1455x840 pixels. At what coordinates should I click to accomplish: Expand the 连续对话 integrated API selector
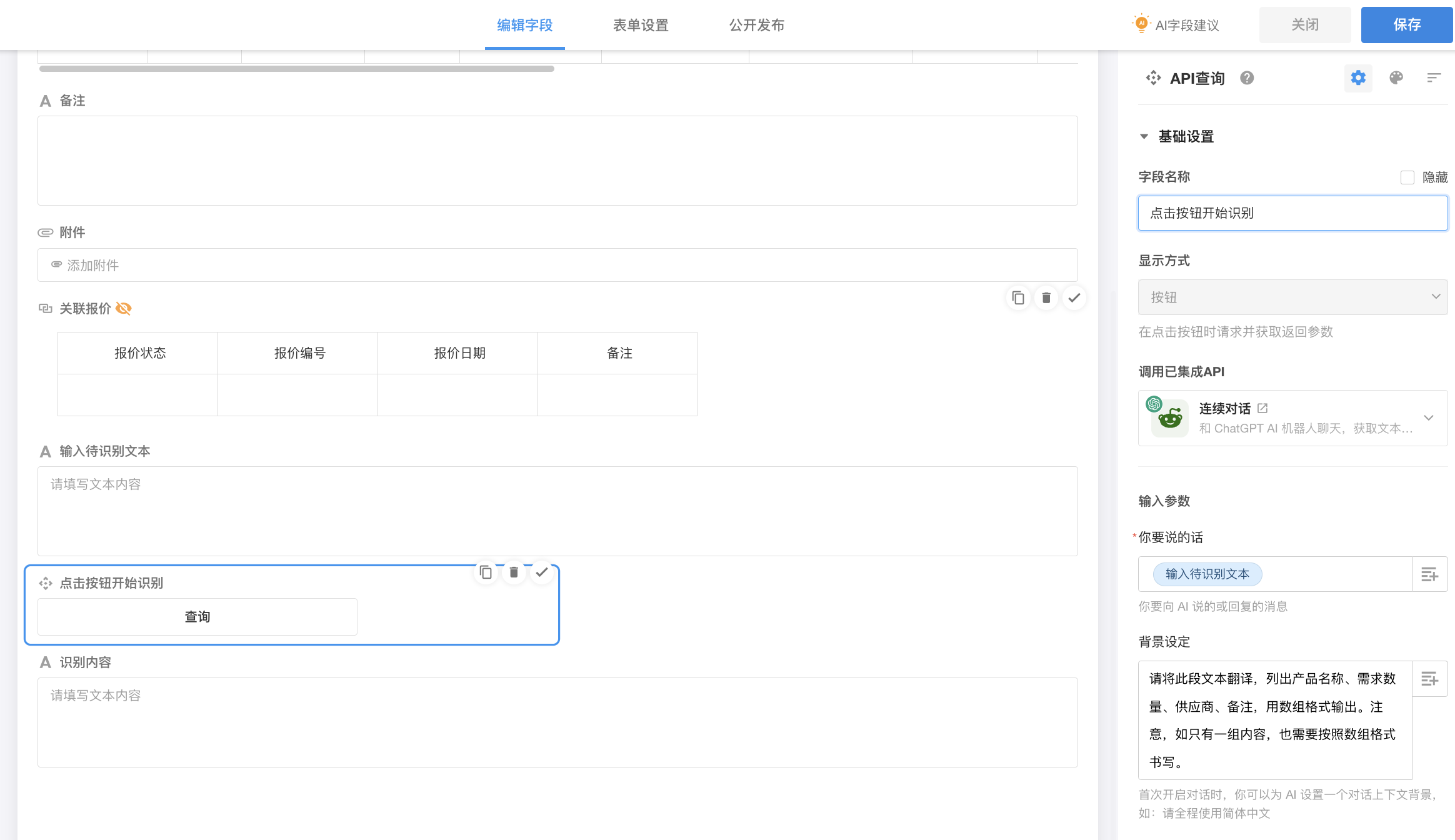click(x=1429, y=418)
